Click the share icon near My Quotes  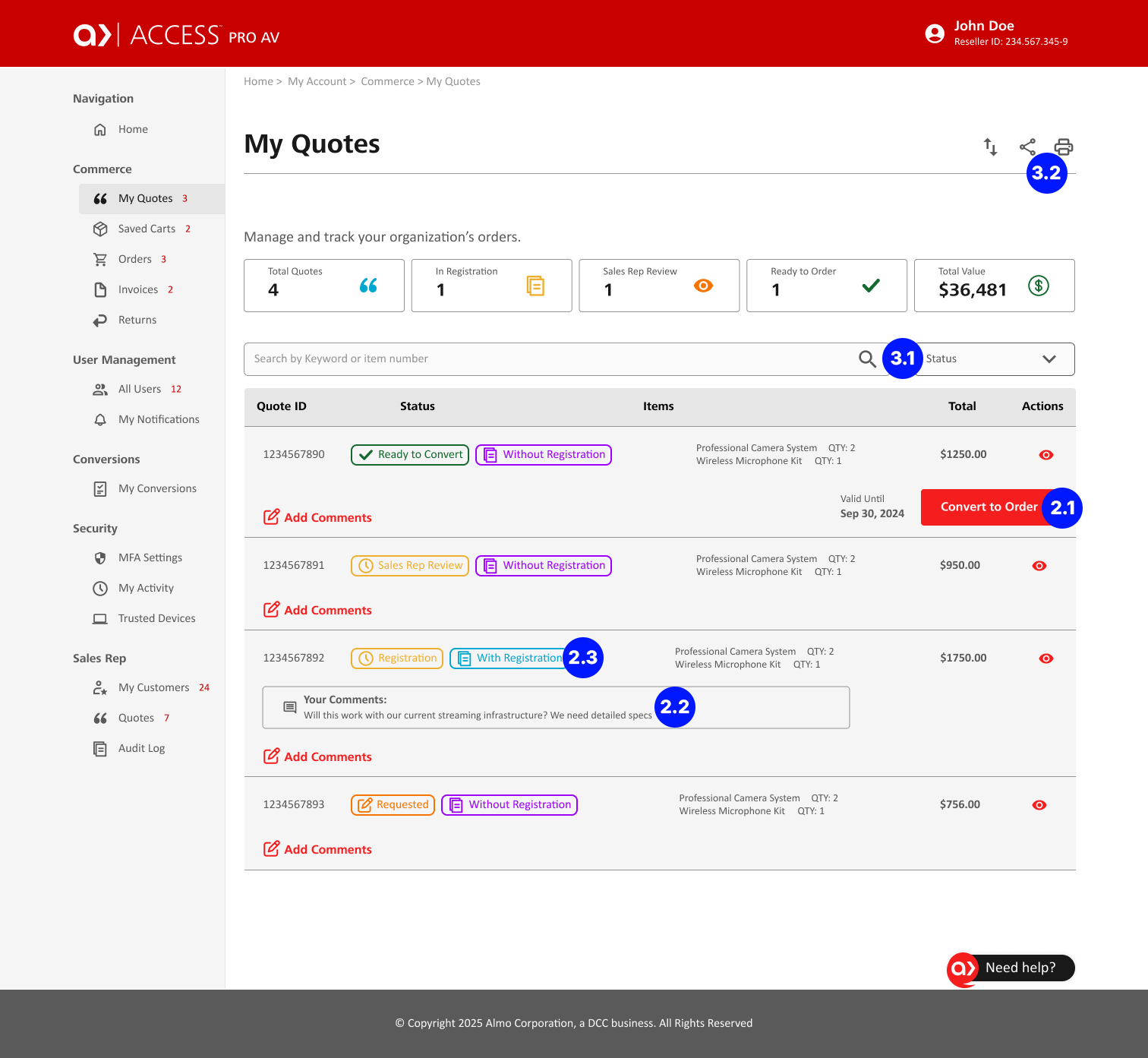pyautogui.click(x=1027, y=147)
